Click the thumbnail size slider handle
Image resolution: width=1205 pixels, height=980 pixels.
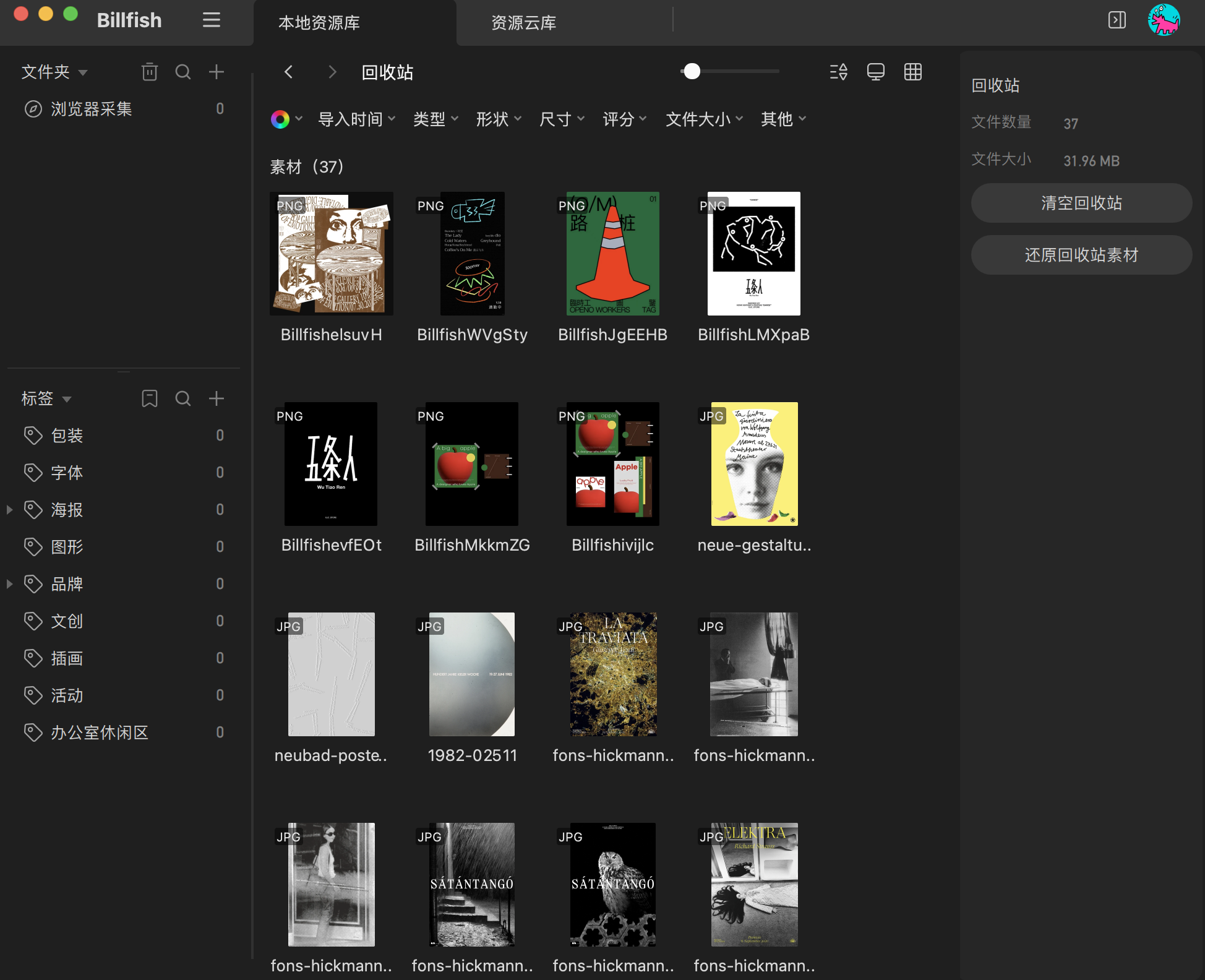pyautogui.click(x=692, y=72)
